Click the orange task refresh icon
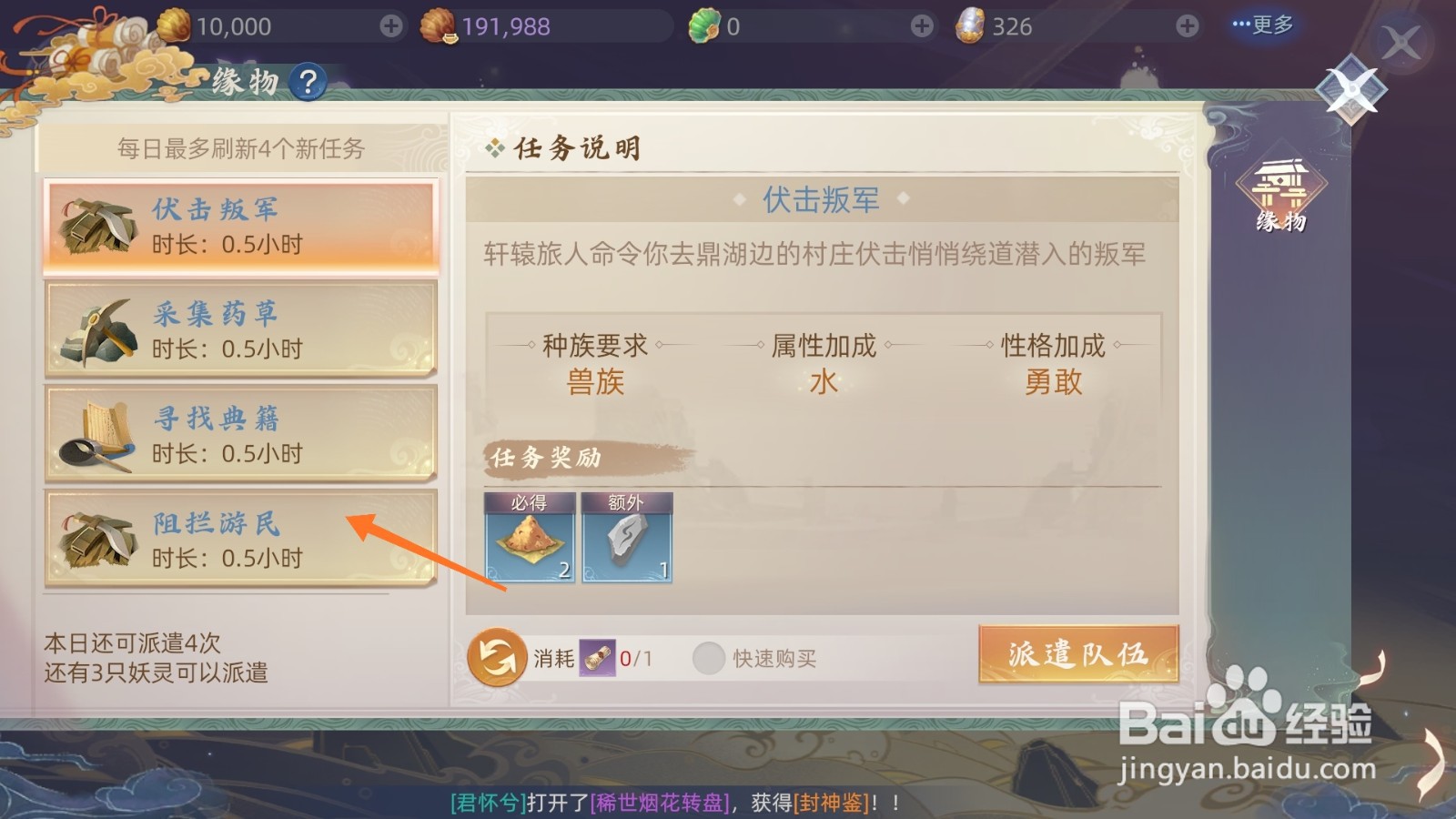The image size is (1456, 819). click(x=497, y=657)
